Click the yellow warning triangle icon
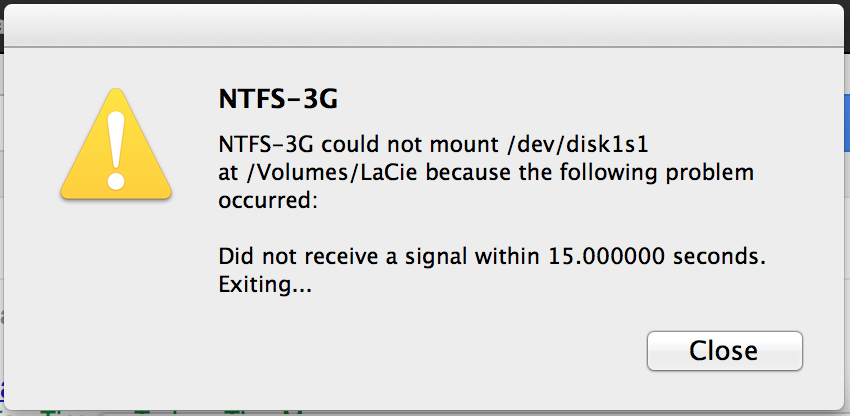Screen dimensions: 850x416 click(116, 144)
